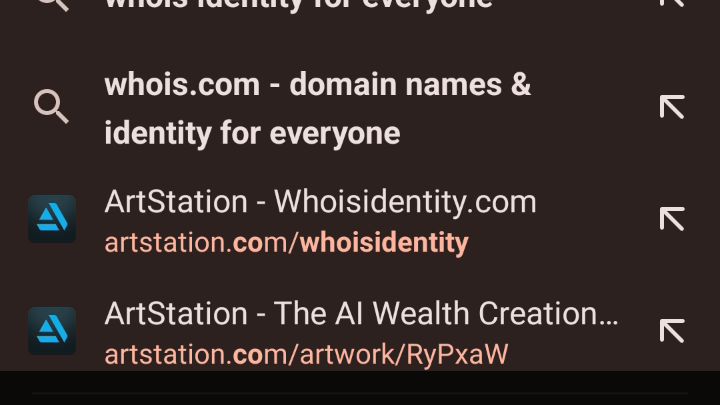Tap the partially visible arrow in the topmost suggestion
The image size is (720, 405).
672,3
